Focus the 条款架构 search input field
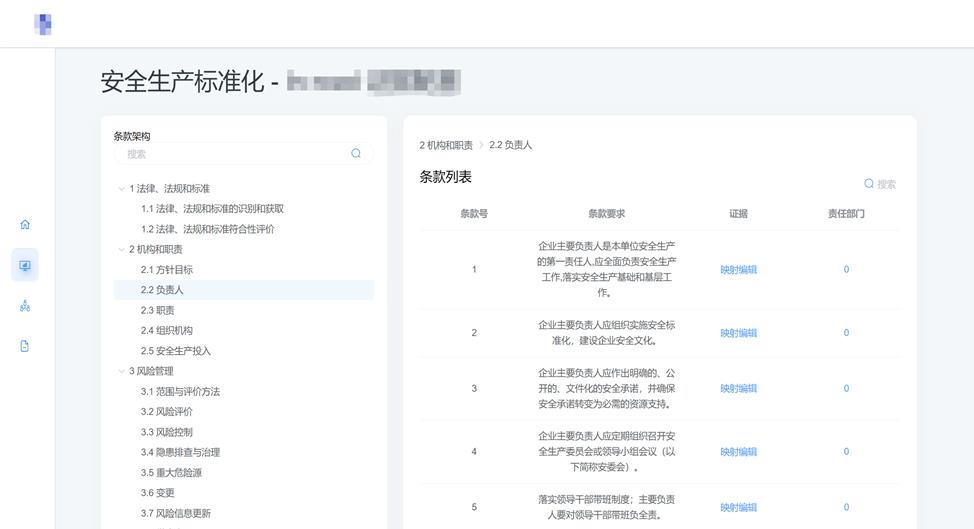The image size is (974, 529). [x=235, y=154]
